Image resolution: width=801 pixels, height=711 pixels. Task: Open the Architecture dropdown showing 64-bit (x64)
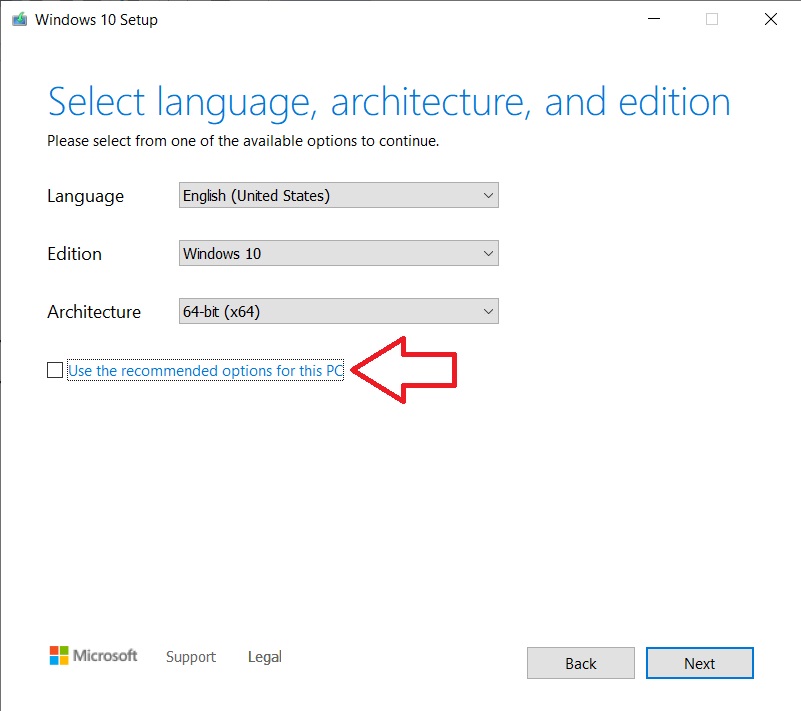coord(338,312)
